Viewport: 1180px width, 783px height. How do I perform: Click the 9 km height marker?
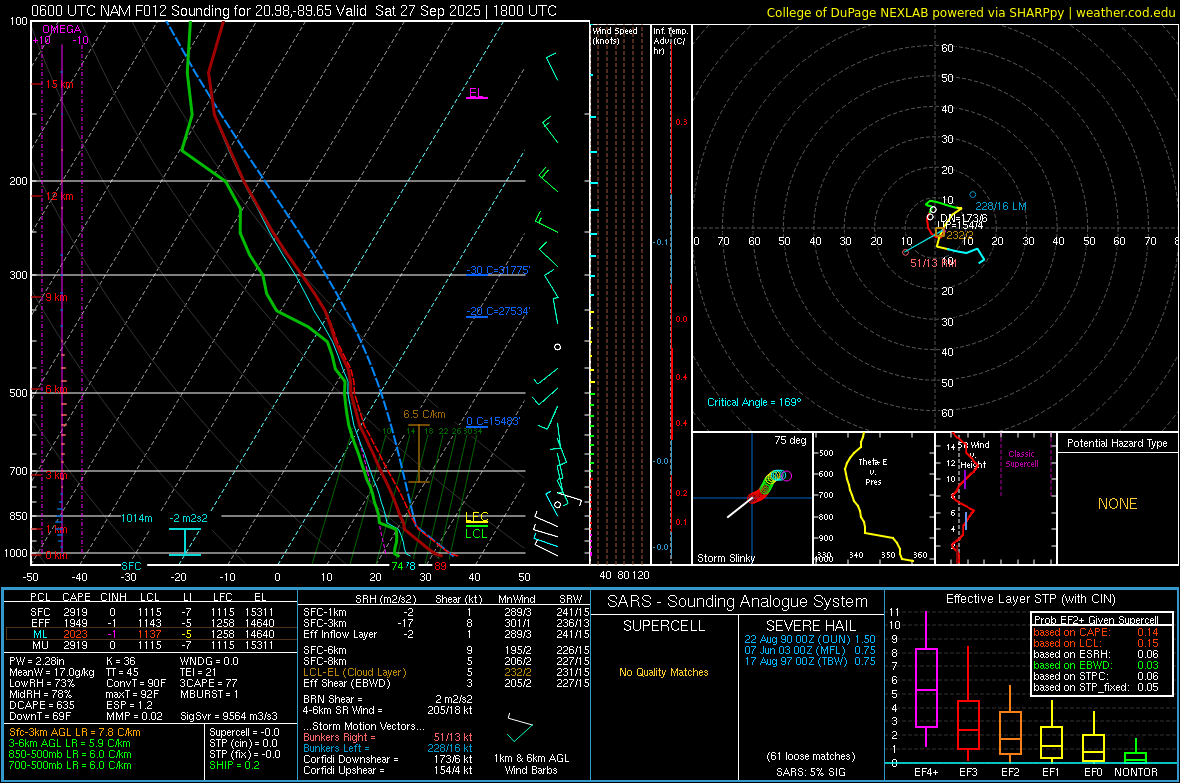tap(56, 297)
